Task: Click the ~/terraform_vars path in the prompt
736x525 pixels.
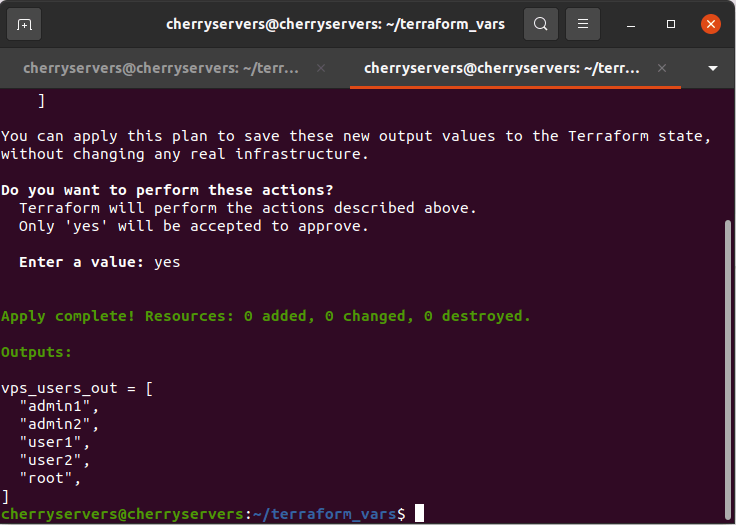Action: [324, 513]
